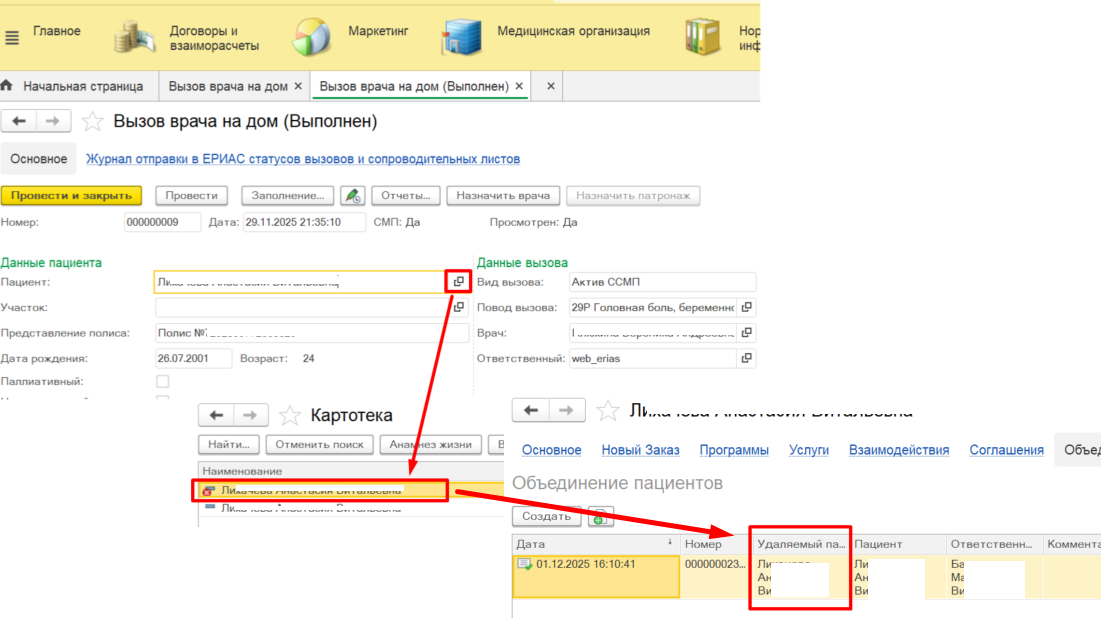Image resolution: width=1103 pixels, height=621 pixels.
Task: Click the Номер input field
Action: coord(162,222)
